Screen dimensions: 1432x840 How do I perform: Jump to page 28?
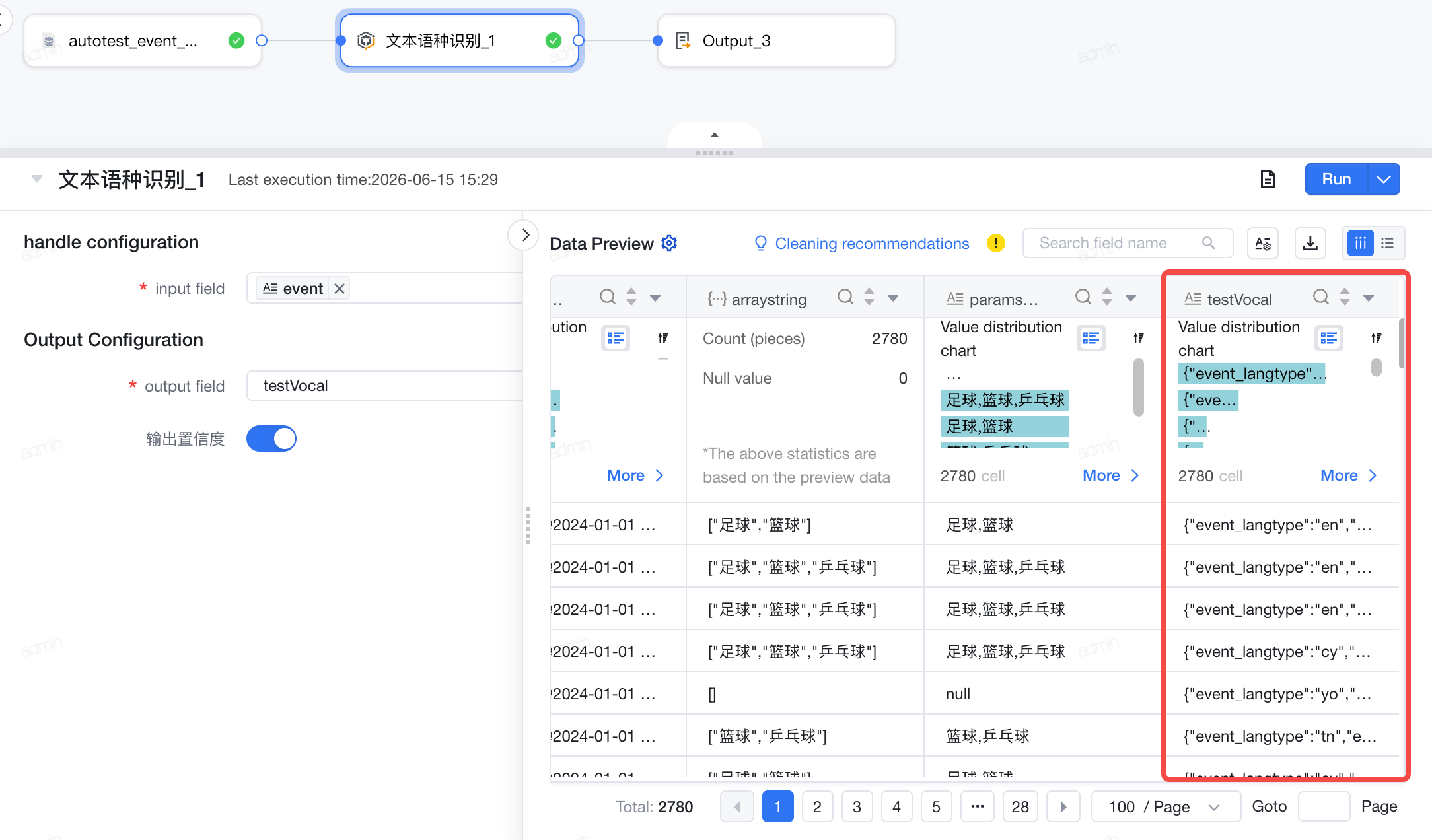(1020, 806)
